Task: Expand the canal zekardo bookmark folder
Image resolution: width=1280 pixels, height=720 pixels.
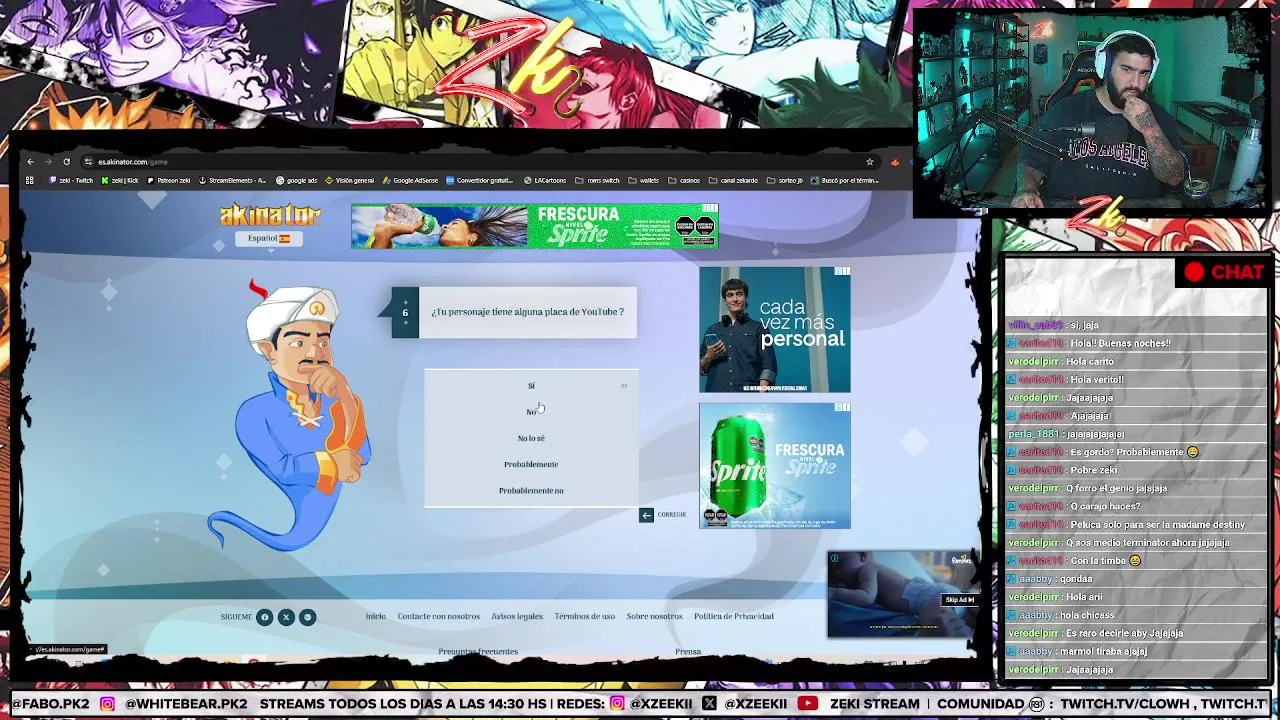Action: (x=733, y=181)
